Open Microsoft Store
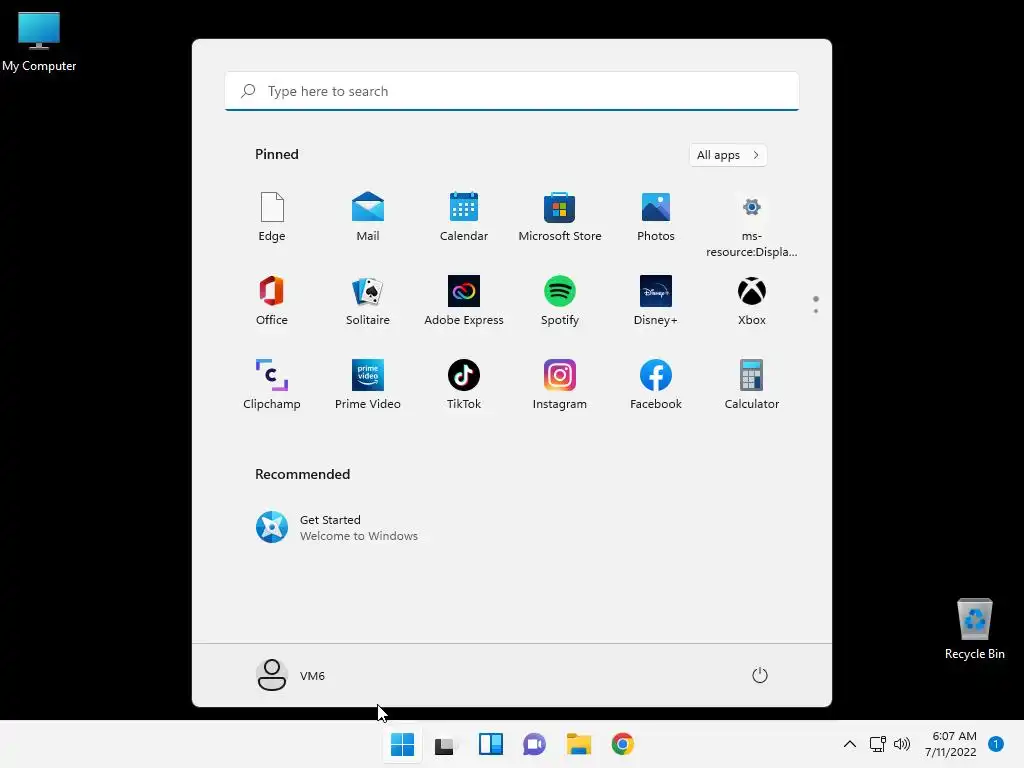This screenshot has width=1024, height=768. [x=560, y=217]
